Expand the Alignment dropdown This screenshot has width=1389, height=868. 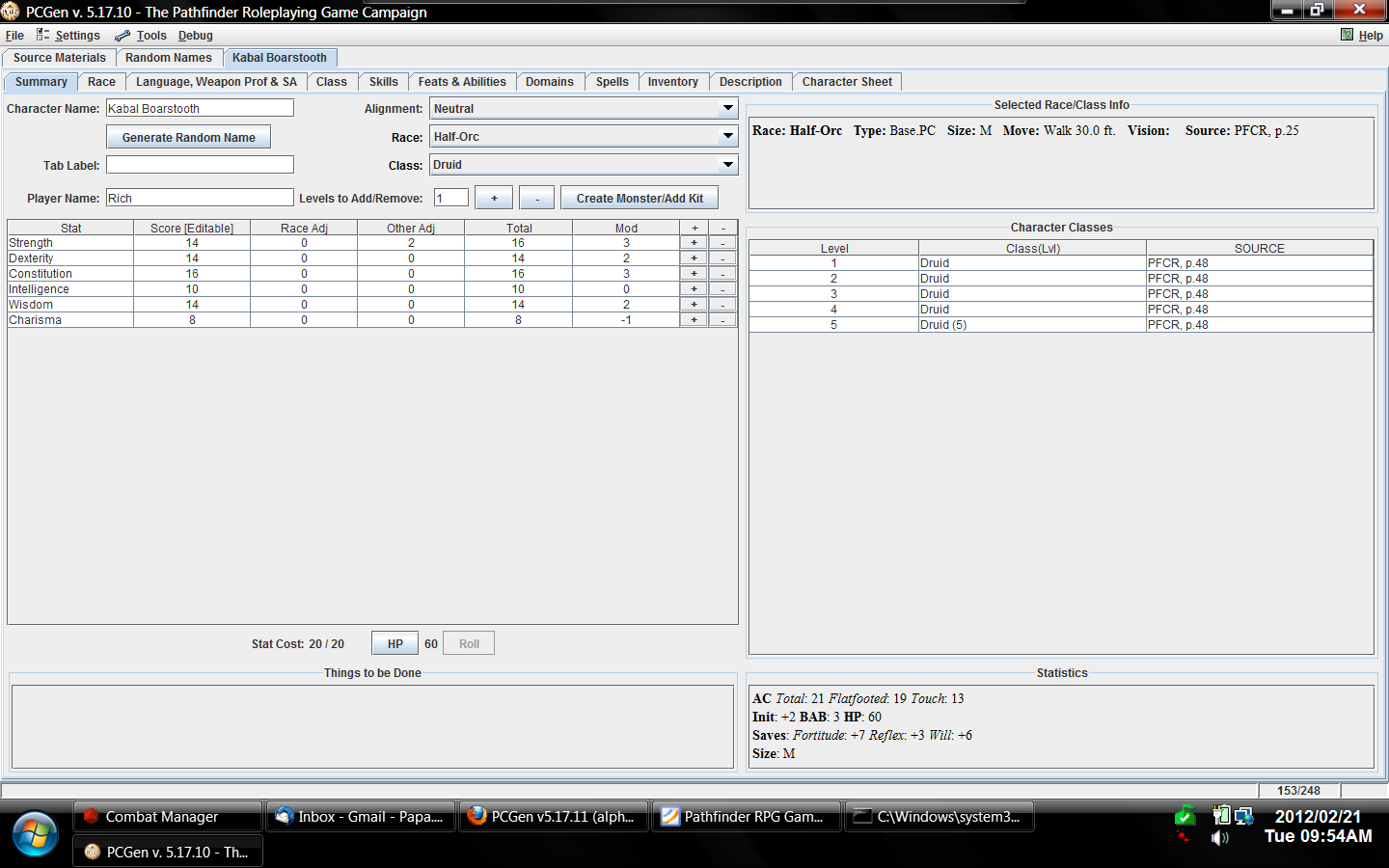pyautogui.click(x=728, y=109)
